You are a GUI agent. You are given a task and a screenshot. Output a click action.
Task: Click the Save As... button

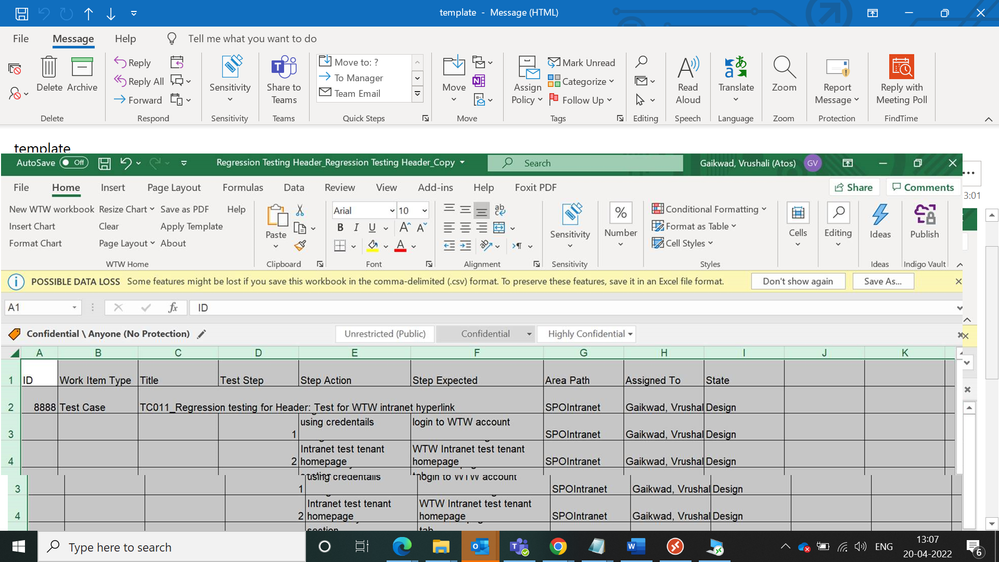pos(882,282)
